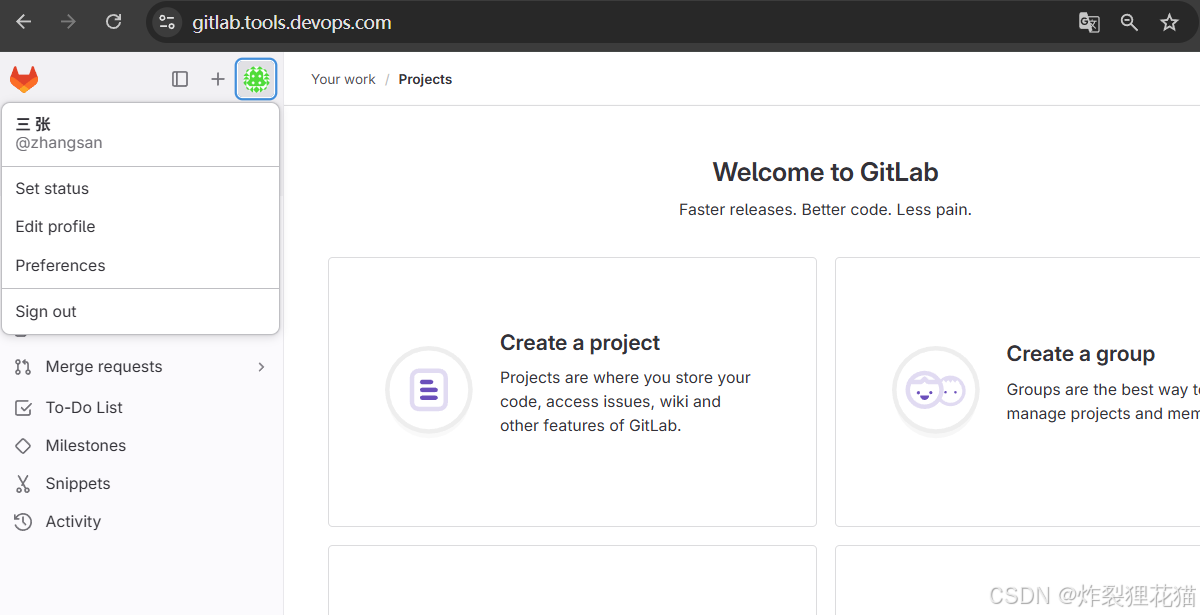Open the plus create-new menu

(217, 79)
